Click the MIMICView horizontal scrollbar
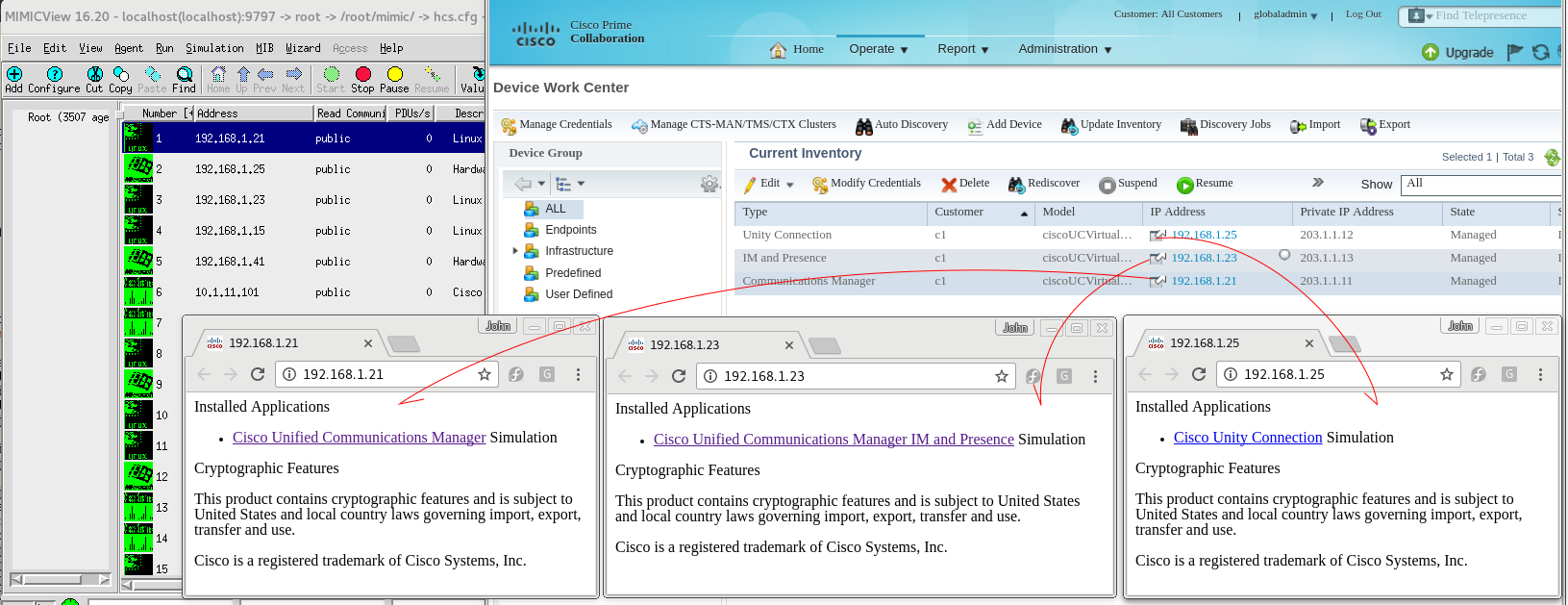The height and width of the screenshot is (605, 1568). pos(61,579)
